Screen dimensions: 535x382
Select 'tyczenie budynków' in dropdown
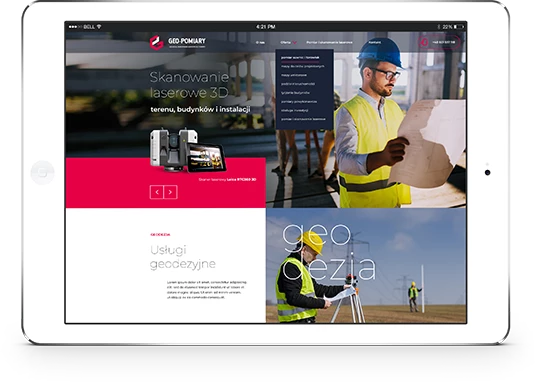[295, 93]
